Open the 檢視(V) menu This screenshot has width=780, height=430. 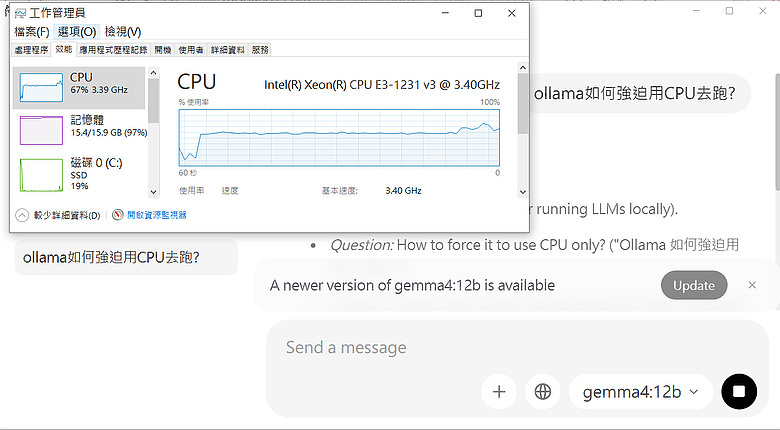123,32
